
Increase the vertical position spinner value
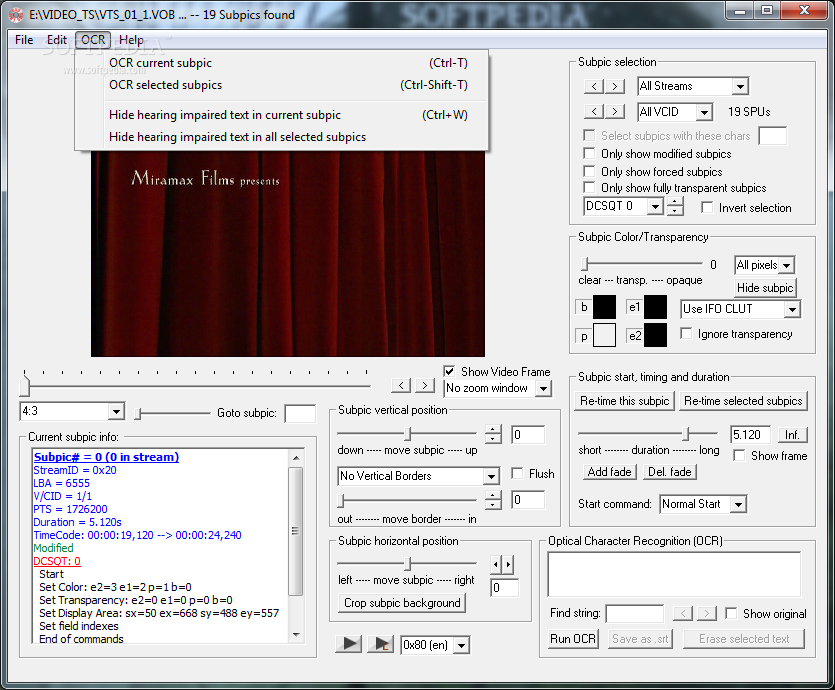coord(493,430)
